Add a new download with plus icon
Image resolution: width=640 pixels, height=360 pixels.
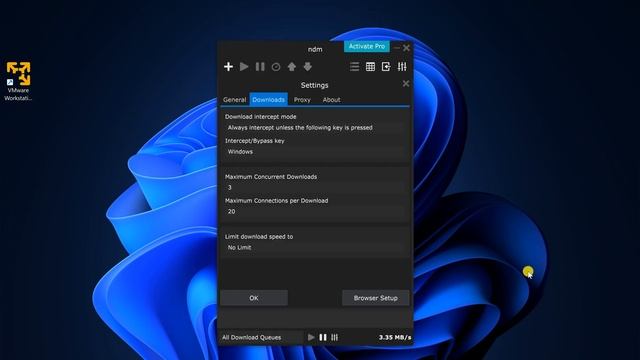(x=229, y=67)
